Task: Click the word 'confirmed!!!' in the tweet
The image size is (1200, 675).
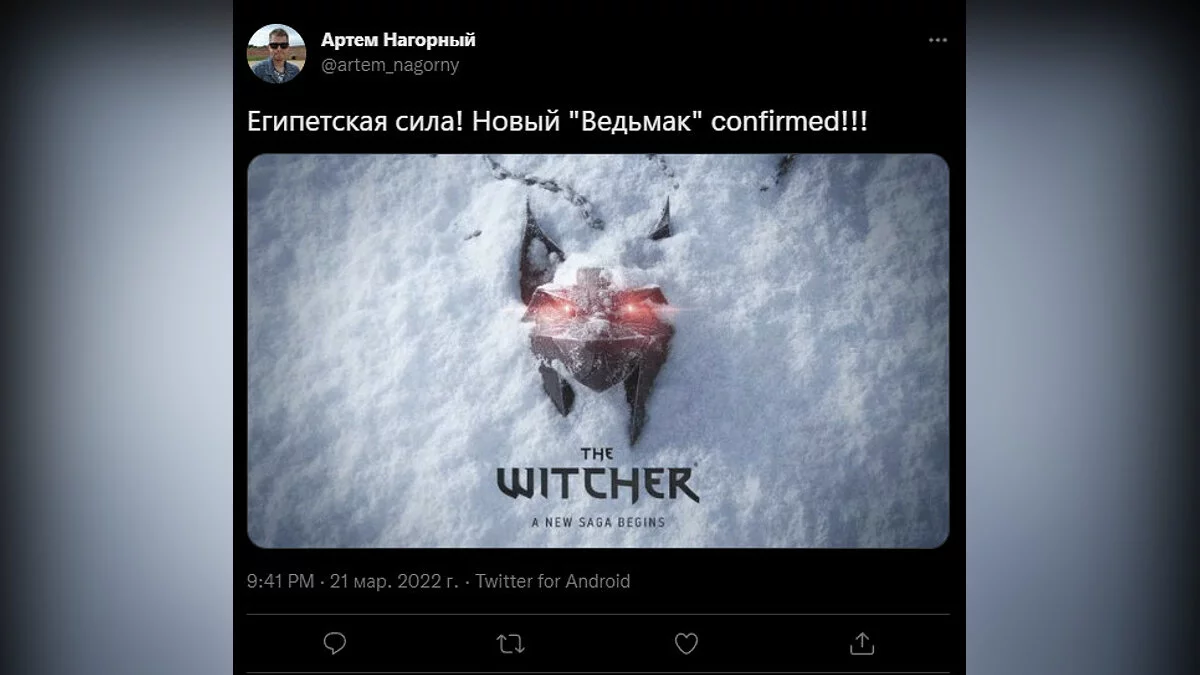Action: click(789, 123)
